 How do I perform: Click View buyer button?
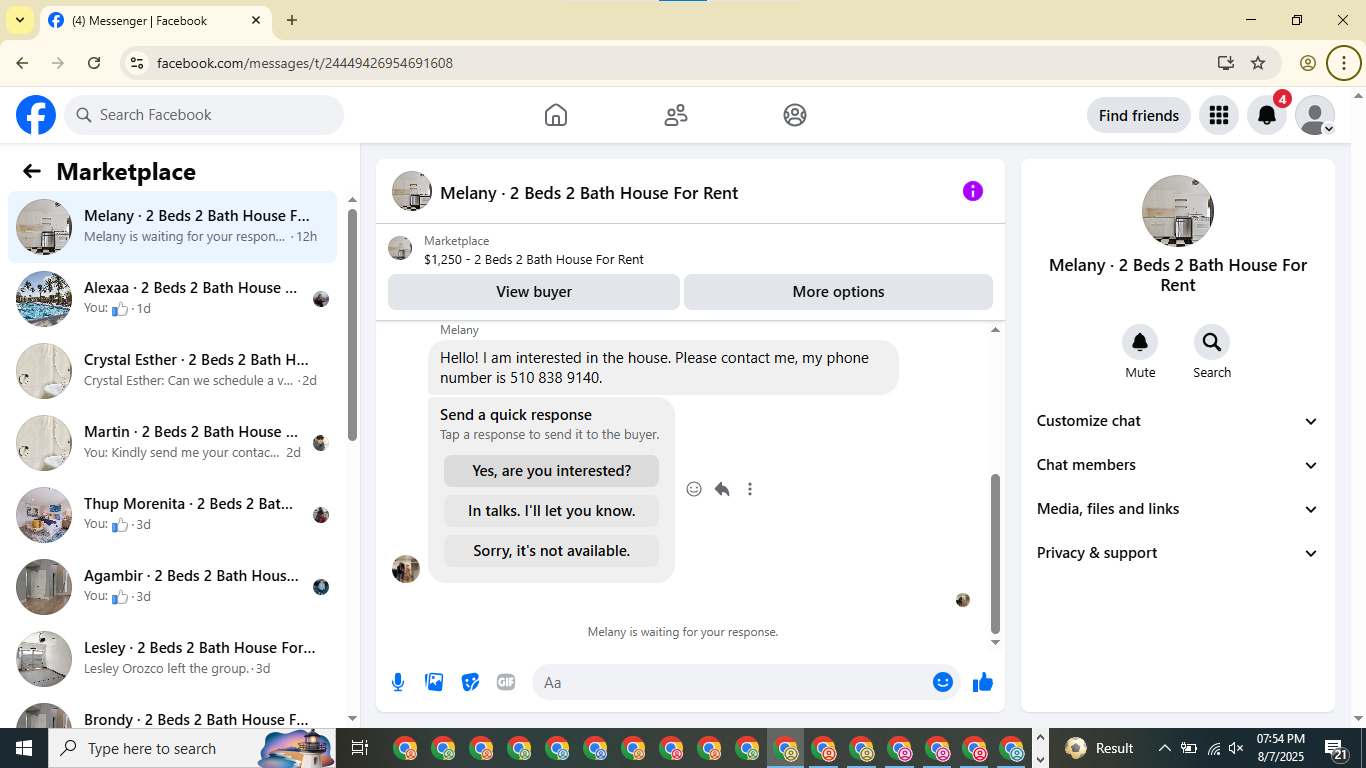(x=534, y=292)
